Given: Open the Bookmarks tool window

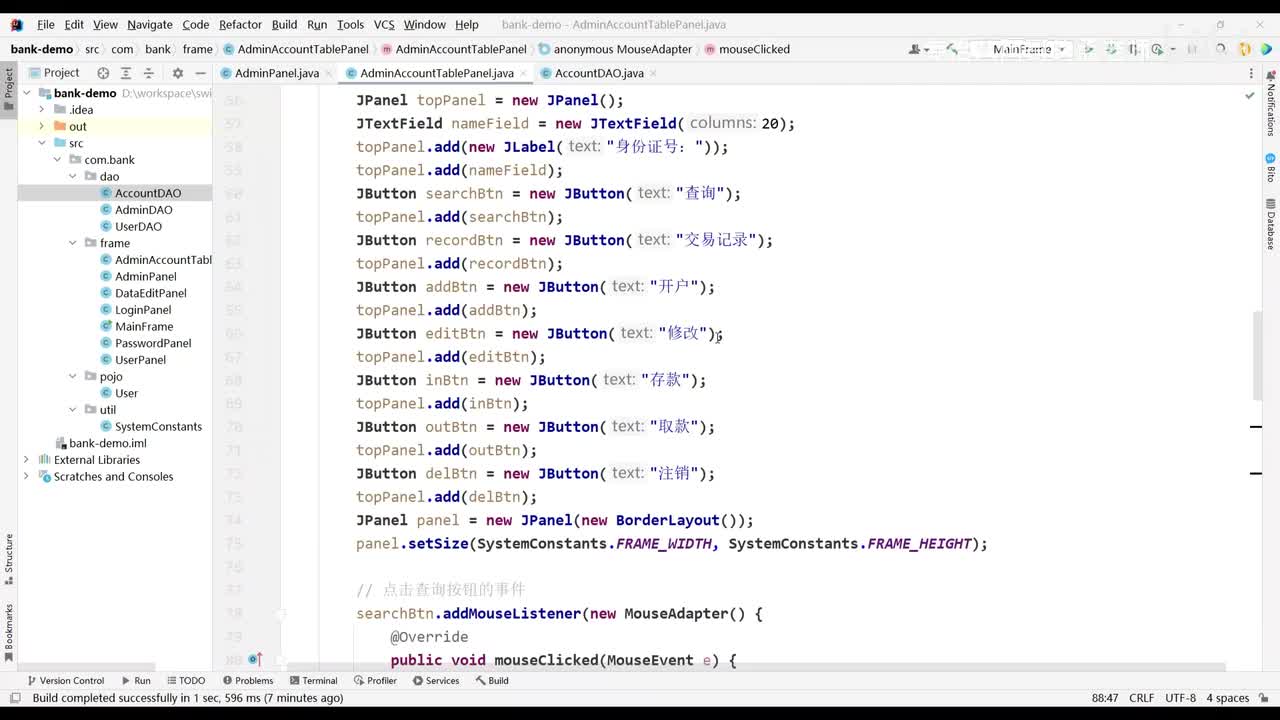Looking at the screenshot, I should tap(9, 632).
